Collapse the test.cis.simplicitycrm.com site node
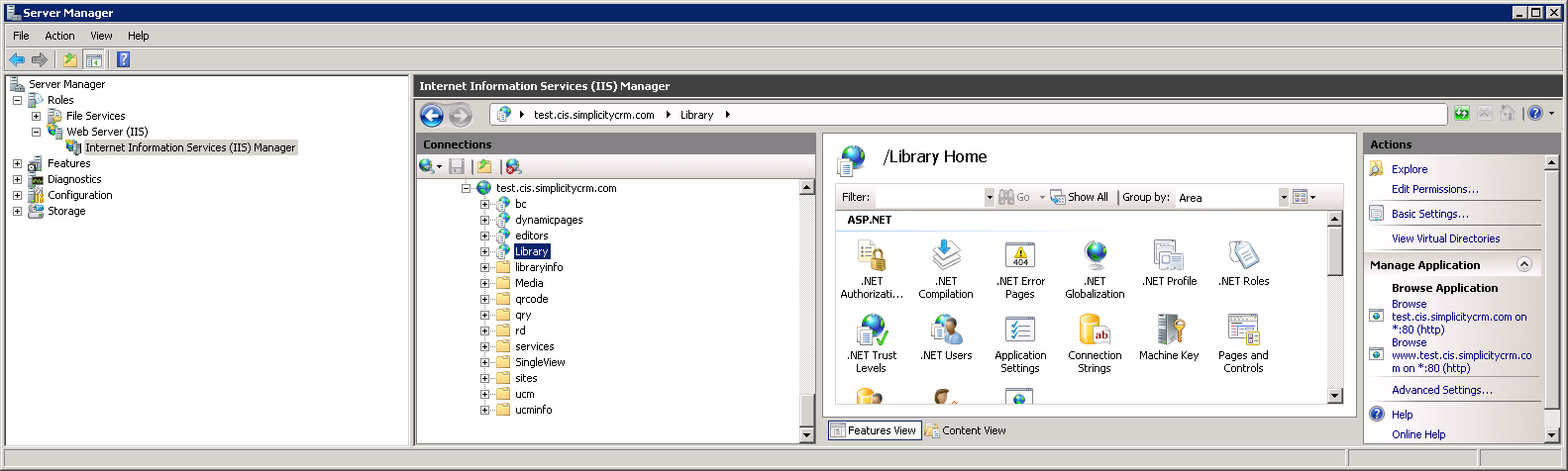Screen dimensions: 1568x471 [466, 188]
